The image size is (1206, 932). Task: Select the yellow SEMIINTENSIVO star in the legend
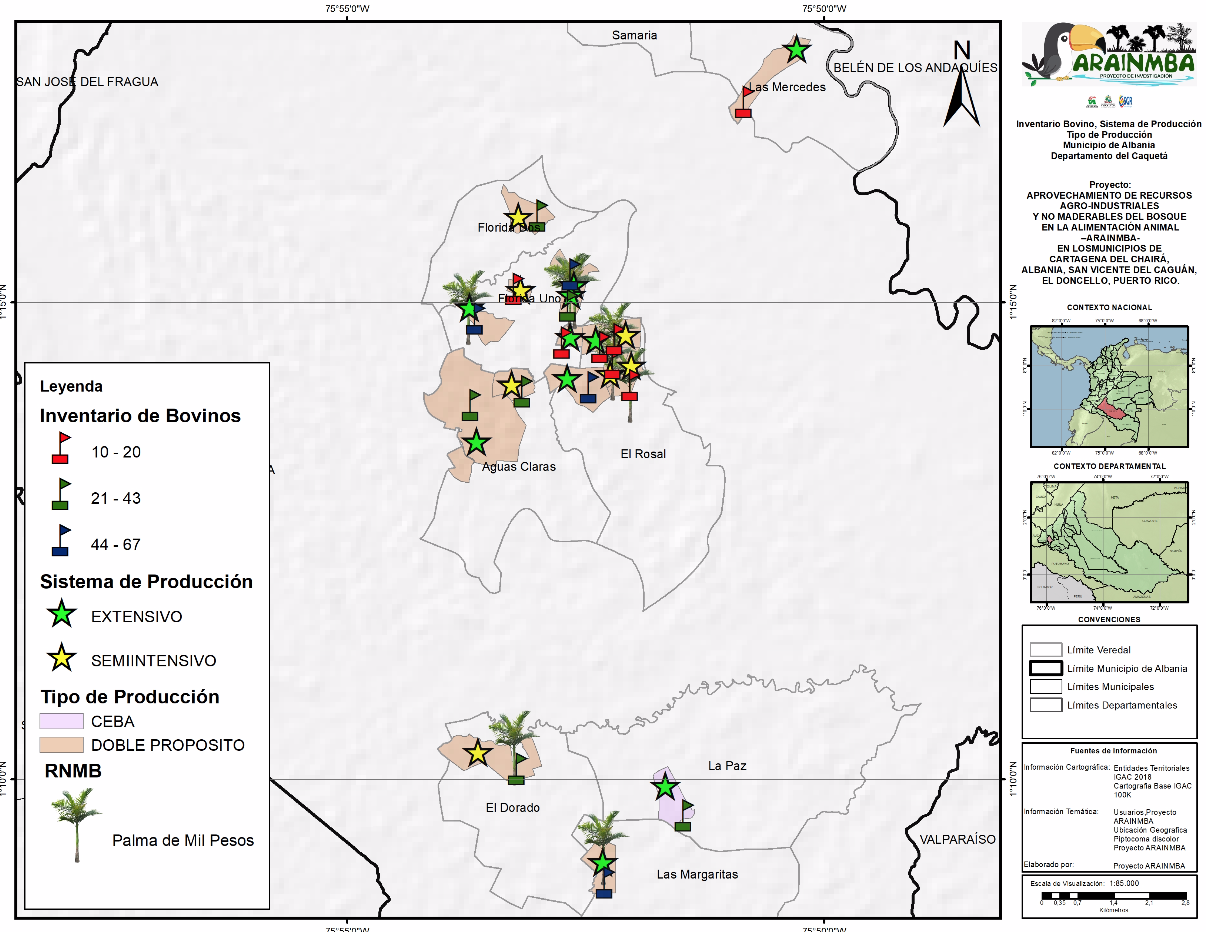click(x=62, y=659)
